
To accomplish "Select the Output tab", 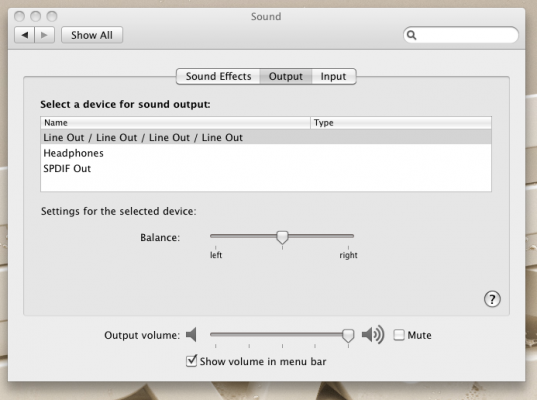I will pos(286,76).
